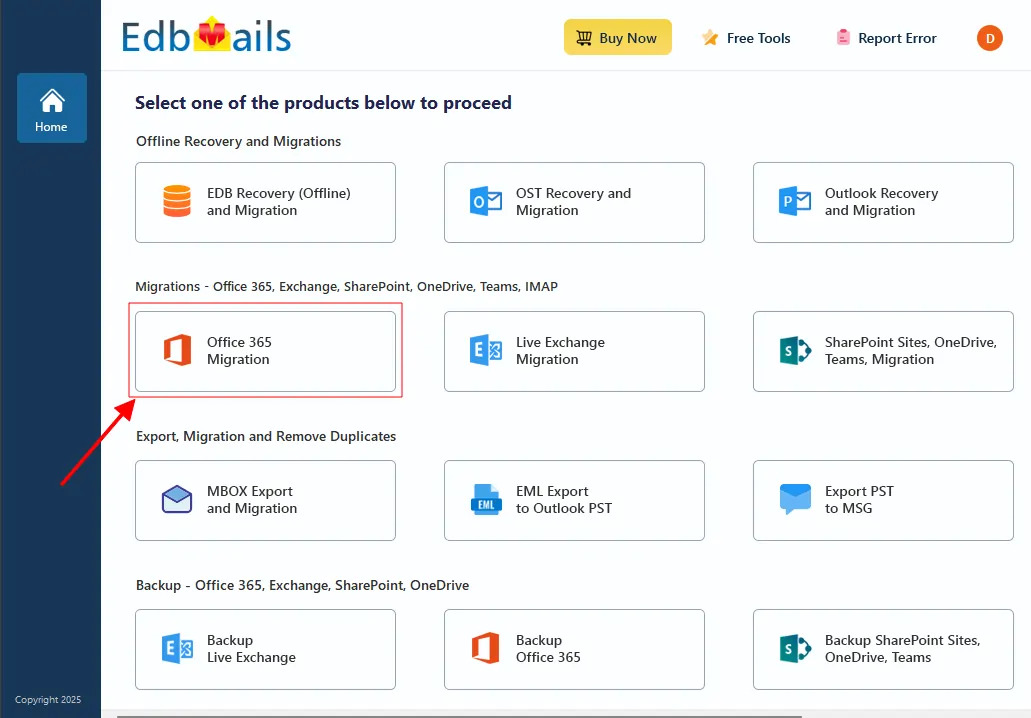Click the Buy Now button
This screenshot has height=718, width=1031.
(617, 37)
